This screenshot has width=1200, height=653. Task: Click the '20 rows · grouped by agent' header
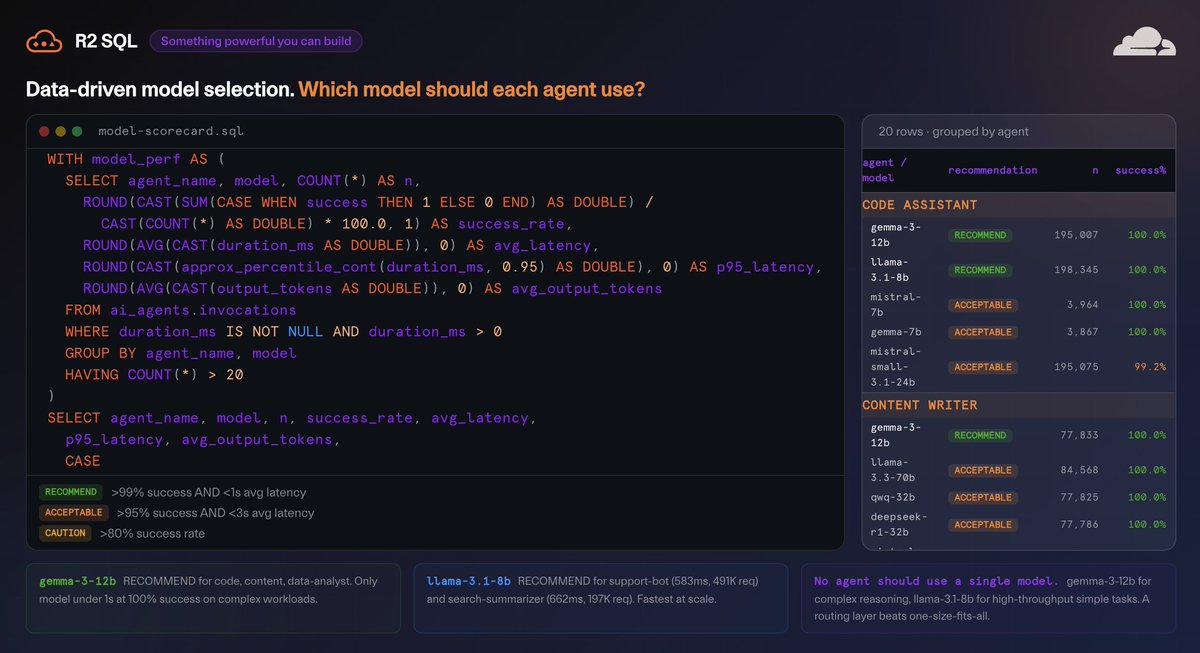[x=954, y=131]
